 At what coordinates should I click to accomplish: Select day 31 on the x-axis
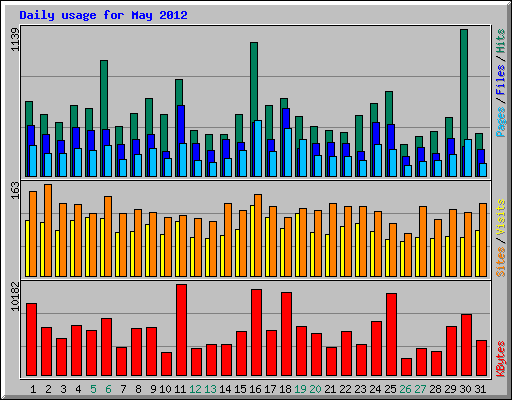(480, 389)
